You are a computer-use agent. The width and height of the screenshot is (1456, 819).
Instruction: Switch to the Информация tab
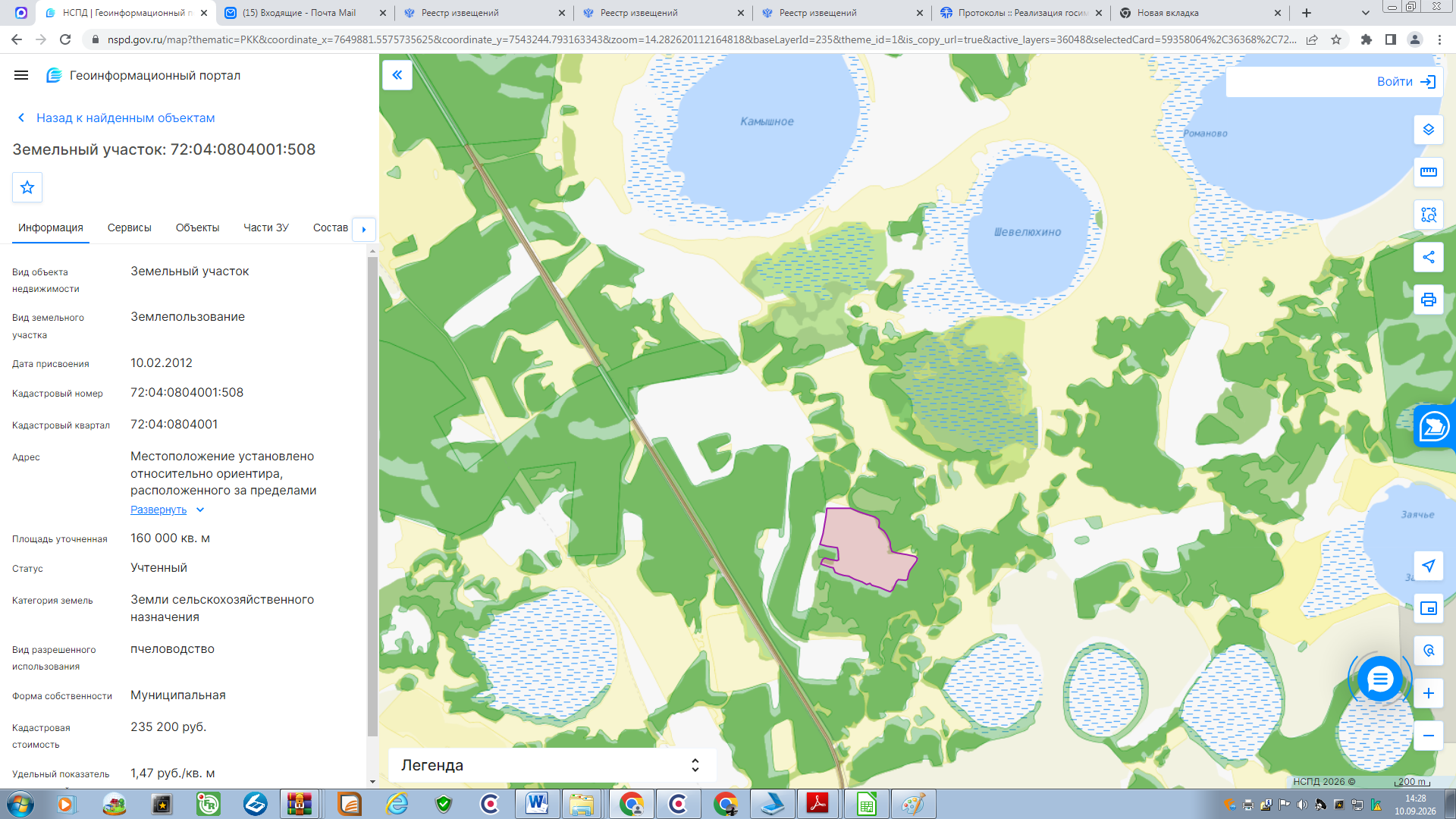tap(51, 227)
